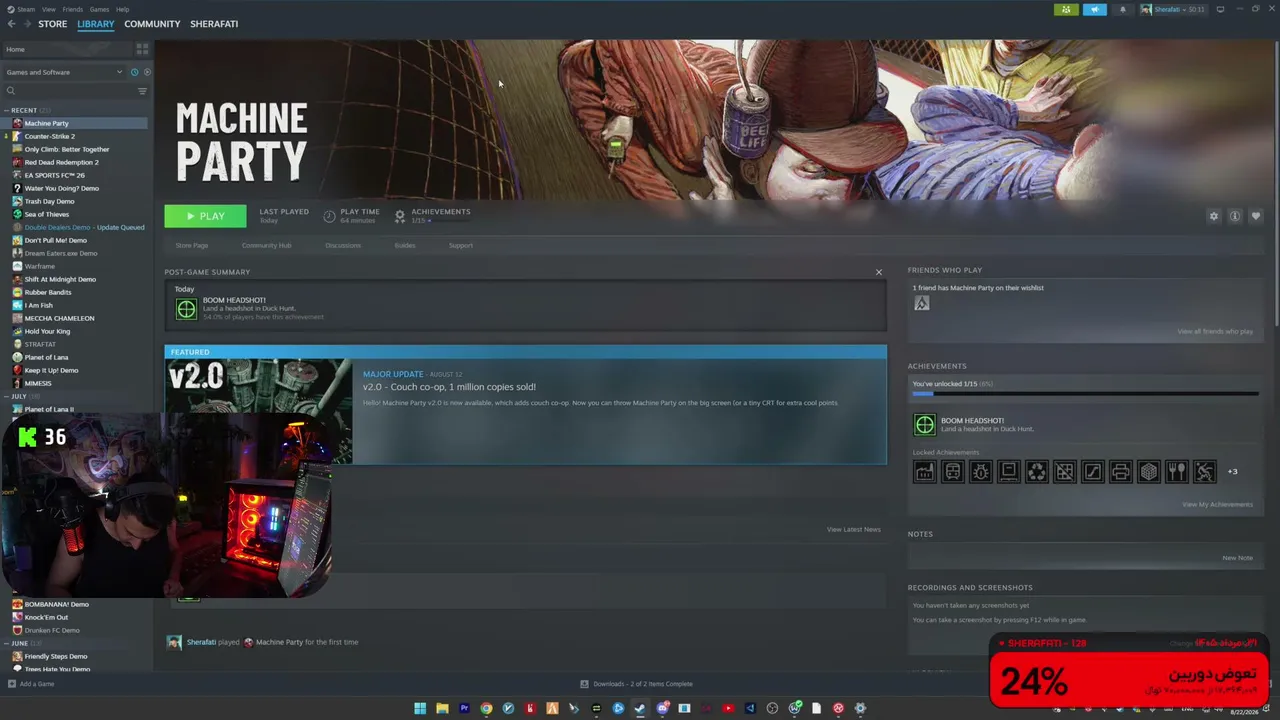Open Discord from the taskbar

click(662, 709)
